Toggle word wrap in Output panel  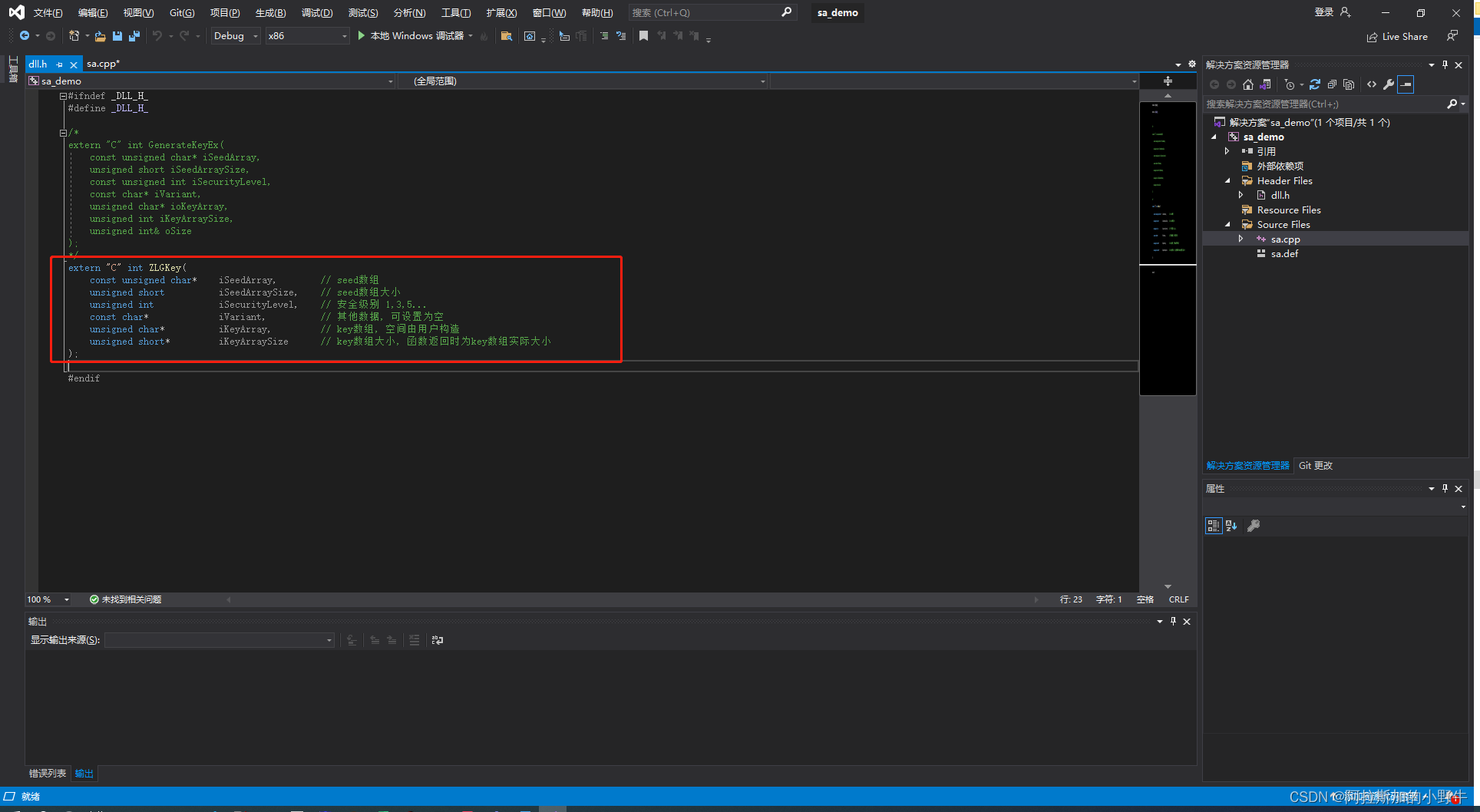click(438, 640)
